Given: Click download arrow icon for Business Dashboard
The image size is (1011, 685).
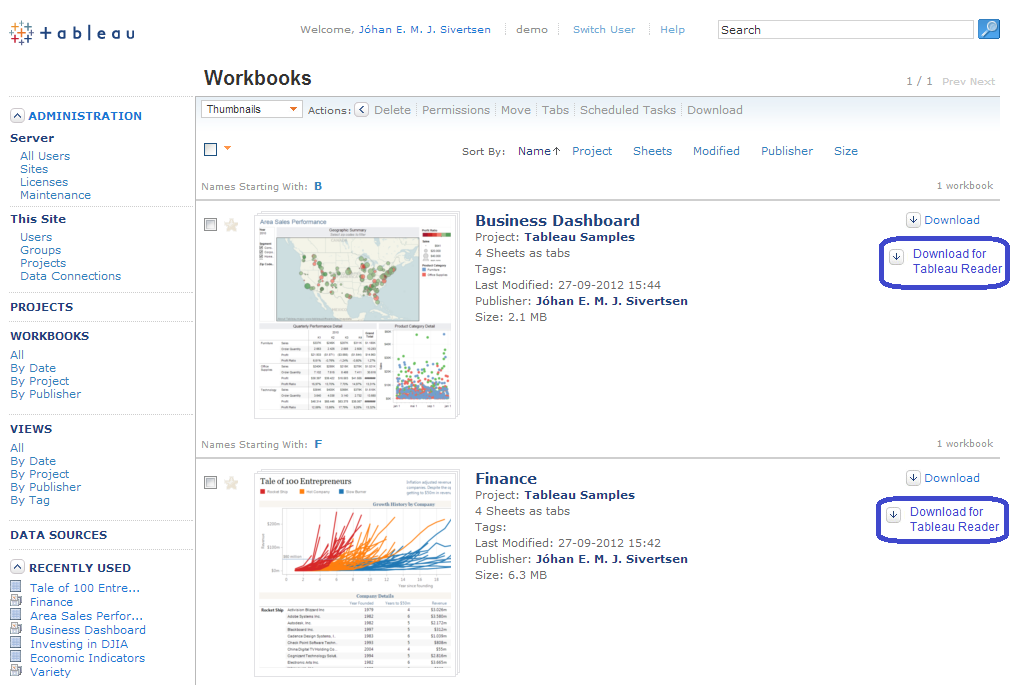Looking at the screenshot, I should pyautogui.click(x=913, y=220).
